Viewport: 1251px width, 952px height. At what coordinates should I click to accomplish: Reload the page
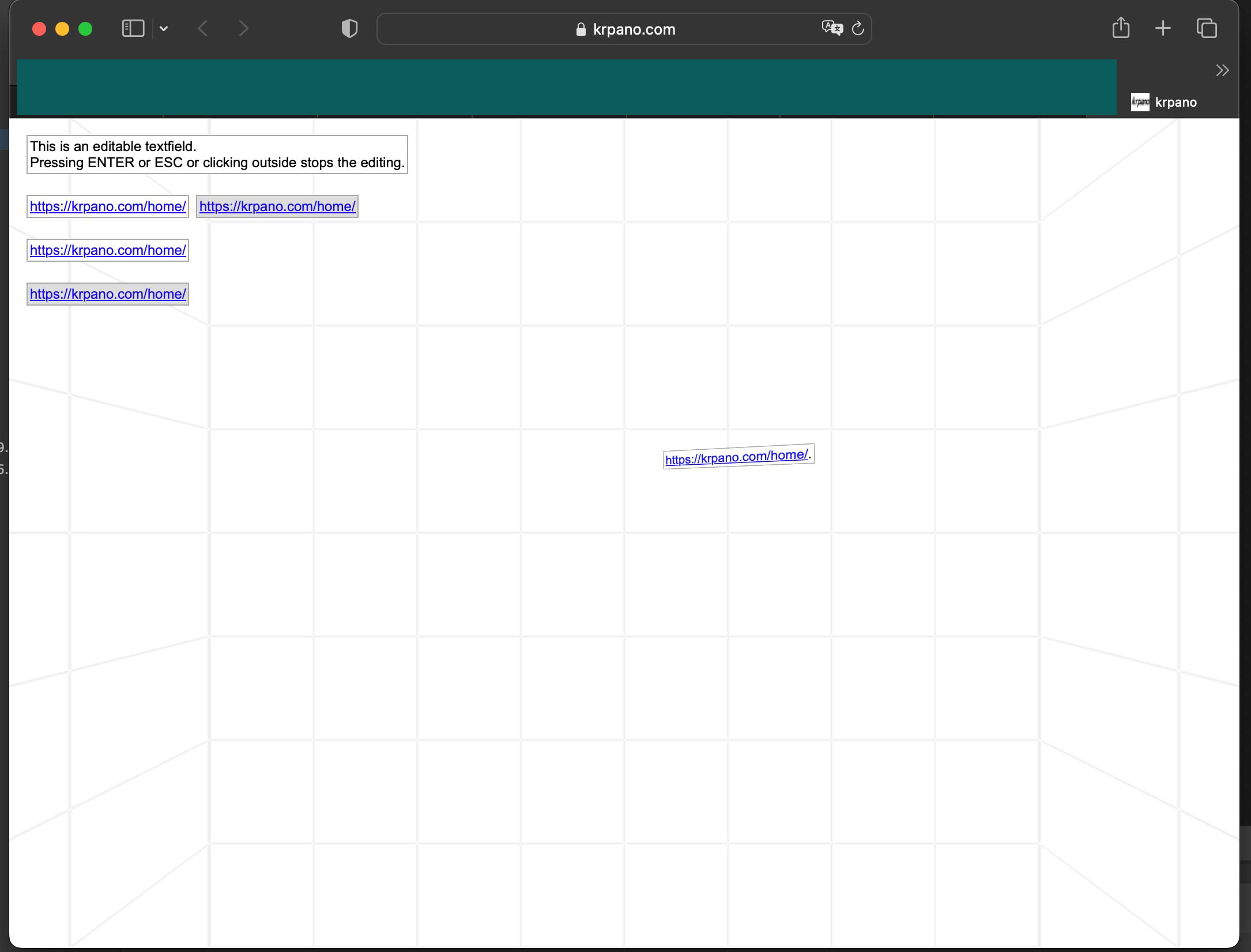[858, 28]
